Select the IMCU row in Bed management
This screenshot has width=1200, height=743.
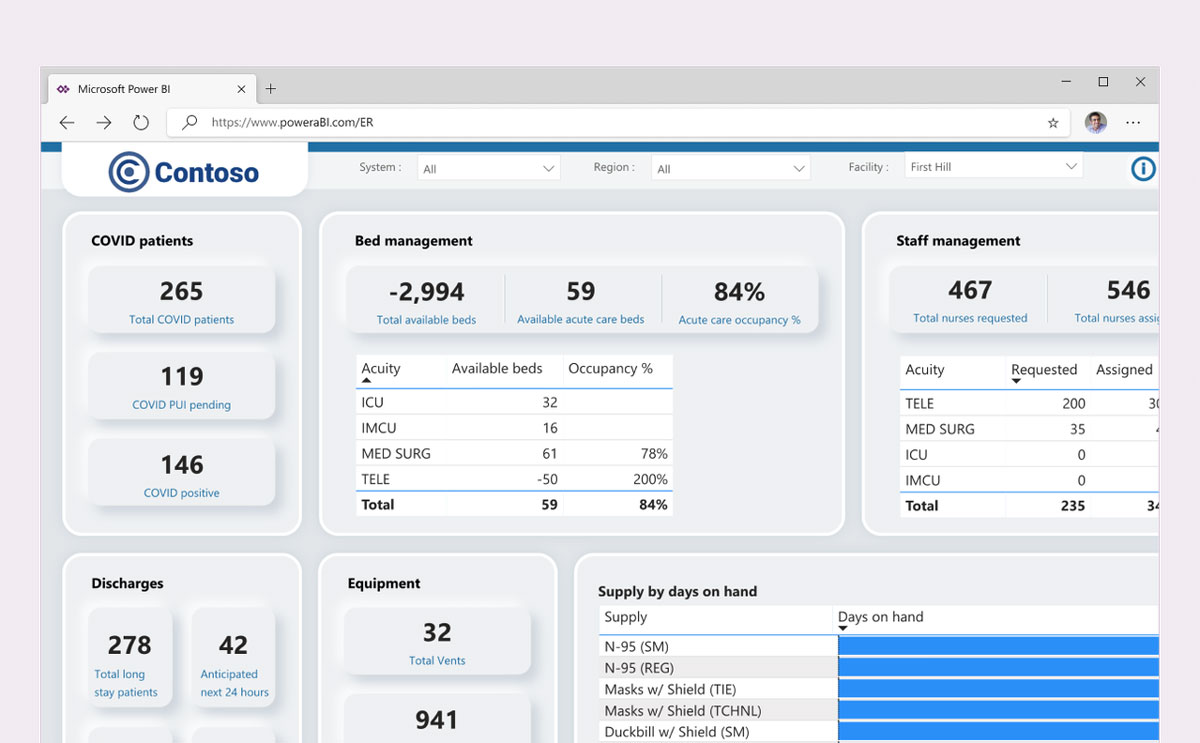tap(514, 428)
